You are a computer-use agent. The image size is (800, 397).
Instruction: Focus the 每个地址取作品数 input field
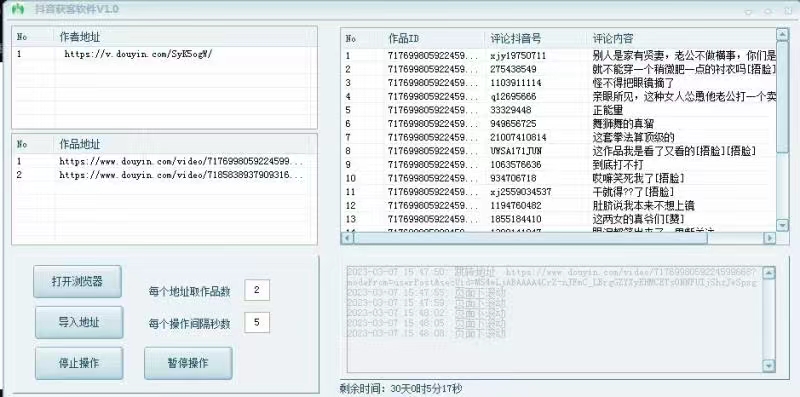[257, 290]
